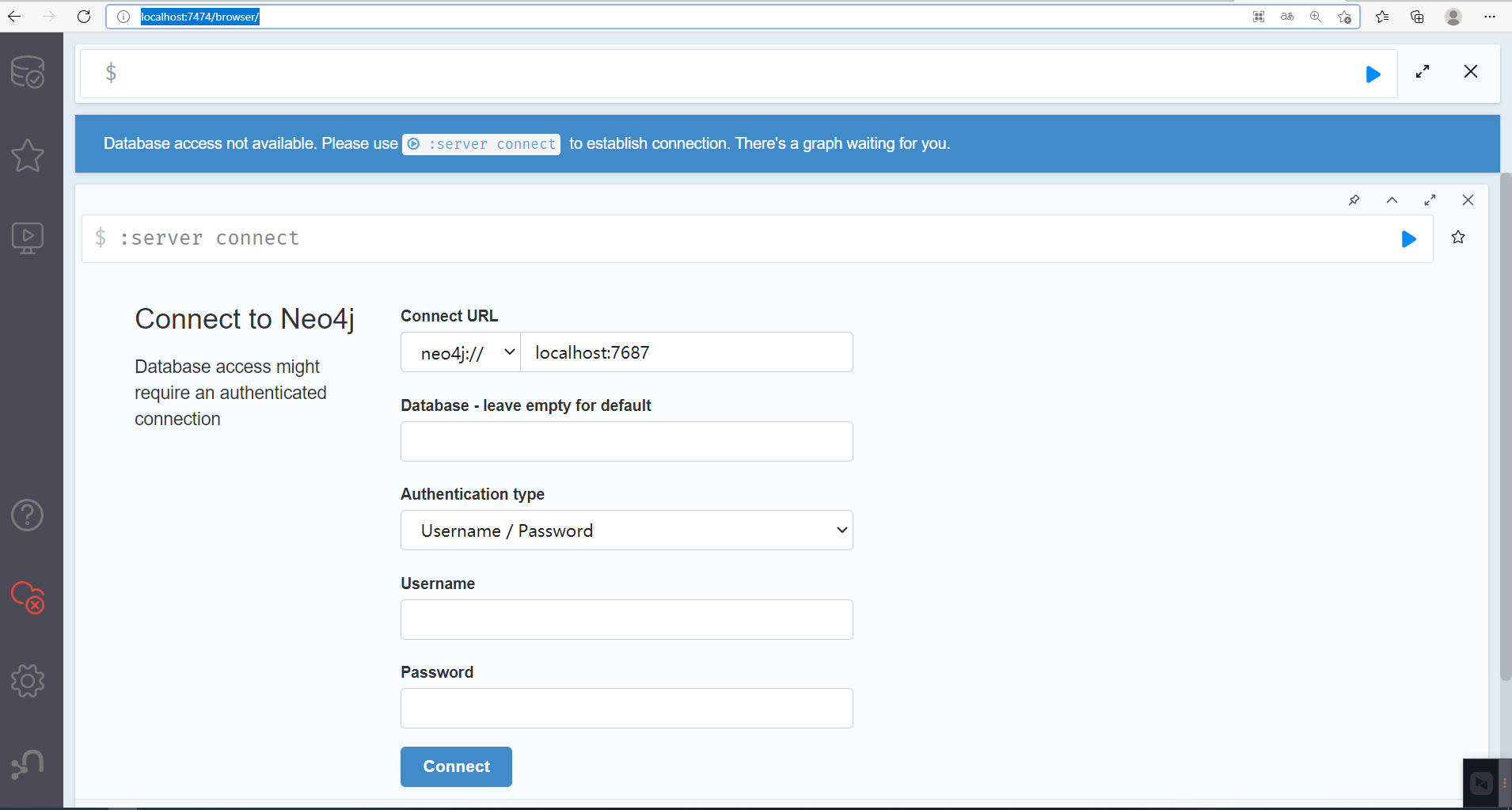Image resolution: width=1512 pixels, height=810 pixels.
Task: Click the localhost:7687 connect URL field
Action: point(686,352)
